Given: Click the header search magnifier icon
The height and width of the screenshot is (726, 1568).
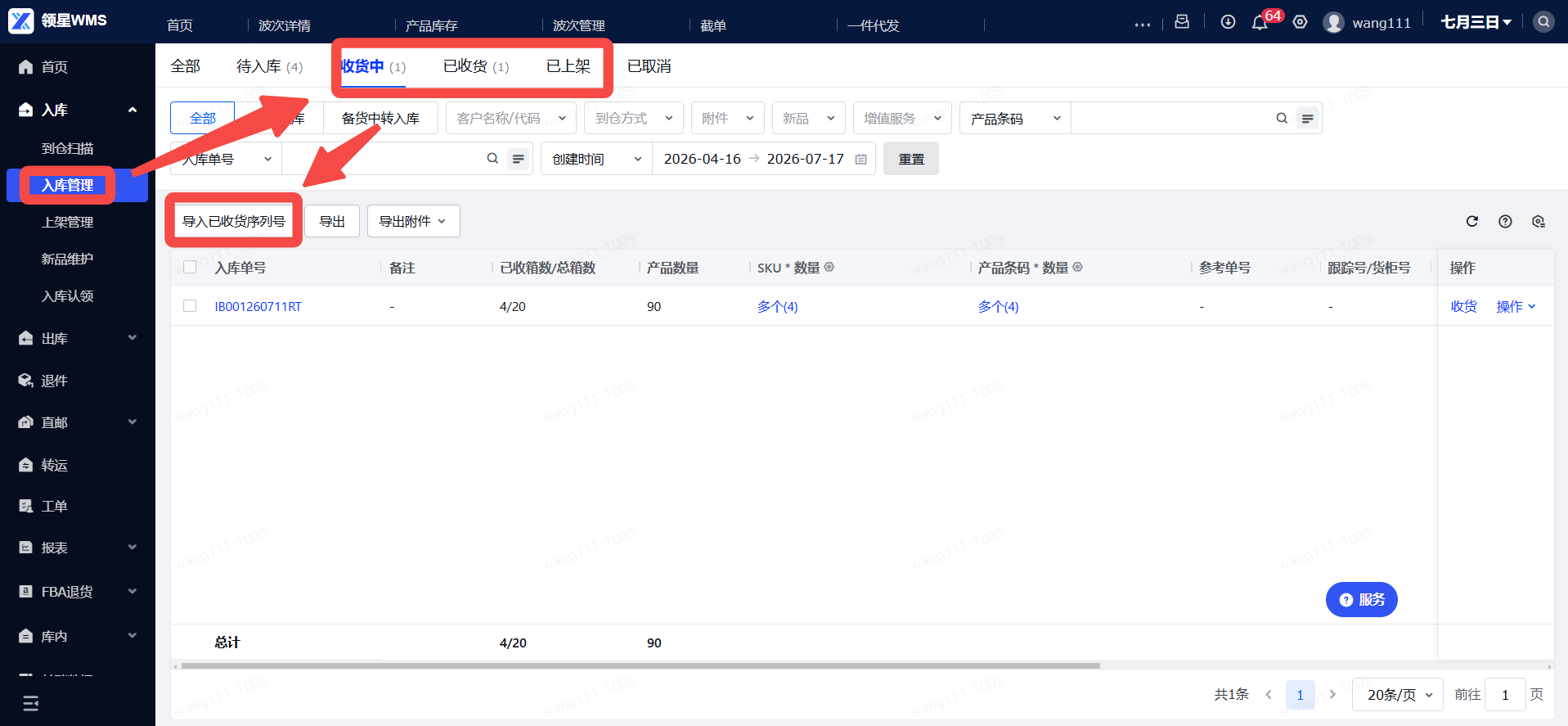Looking at the screenshot, I should pyautogui.click(x=1543, y=22).
